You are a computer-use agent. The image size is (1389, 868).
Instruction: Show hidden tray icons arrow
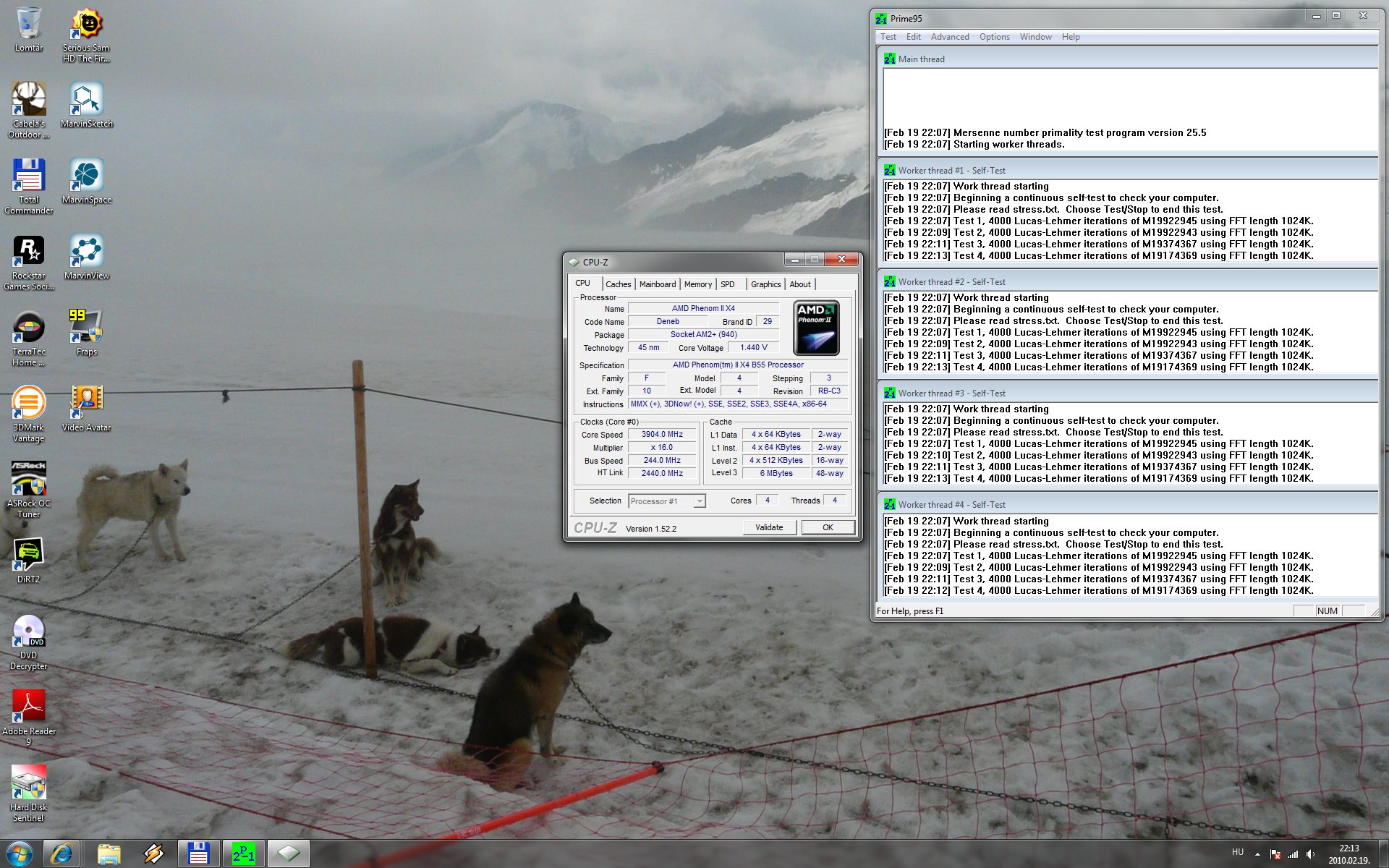[x=1257, y=854]
